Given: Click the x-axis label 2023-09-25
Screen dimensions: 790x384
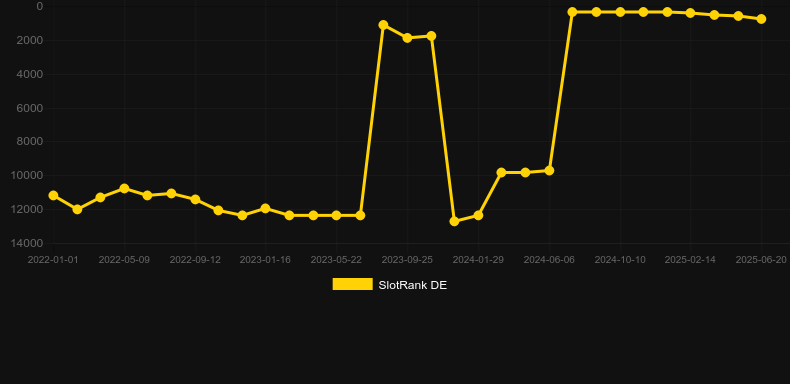Looking at the screenshot, I should [407, 260].
